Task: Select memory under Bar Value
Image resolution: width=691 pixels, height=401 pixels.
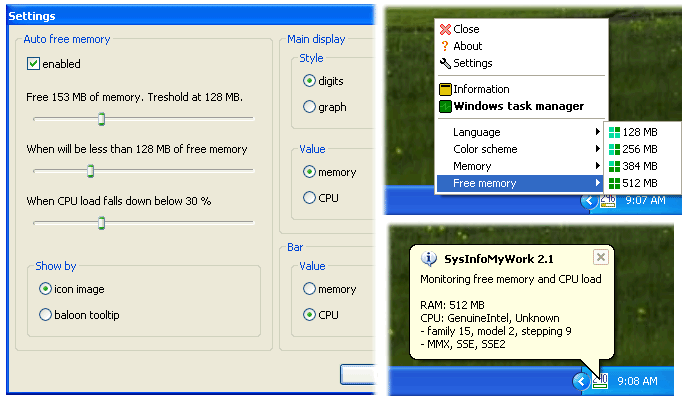Action: 309,289
